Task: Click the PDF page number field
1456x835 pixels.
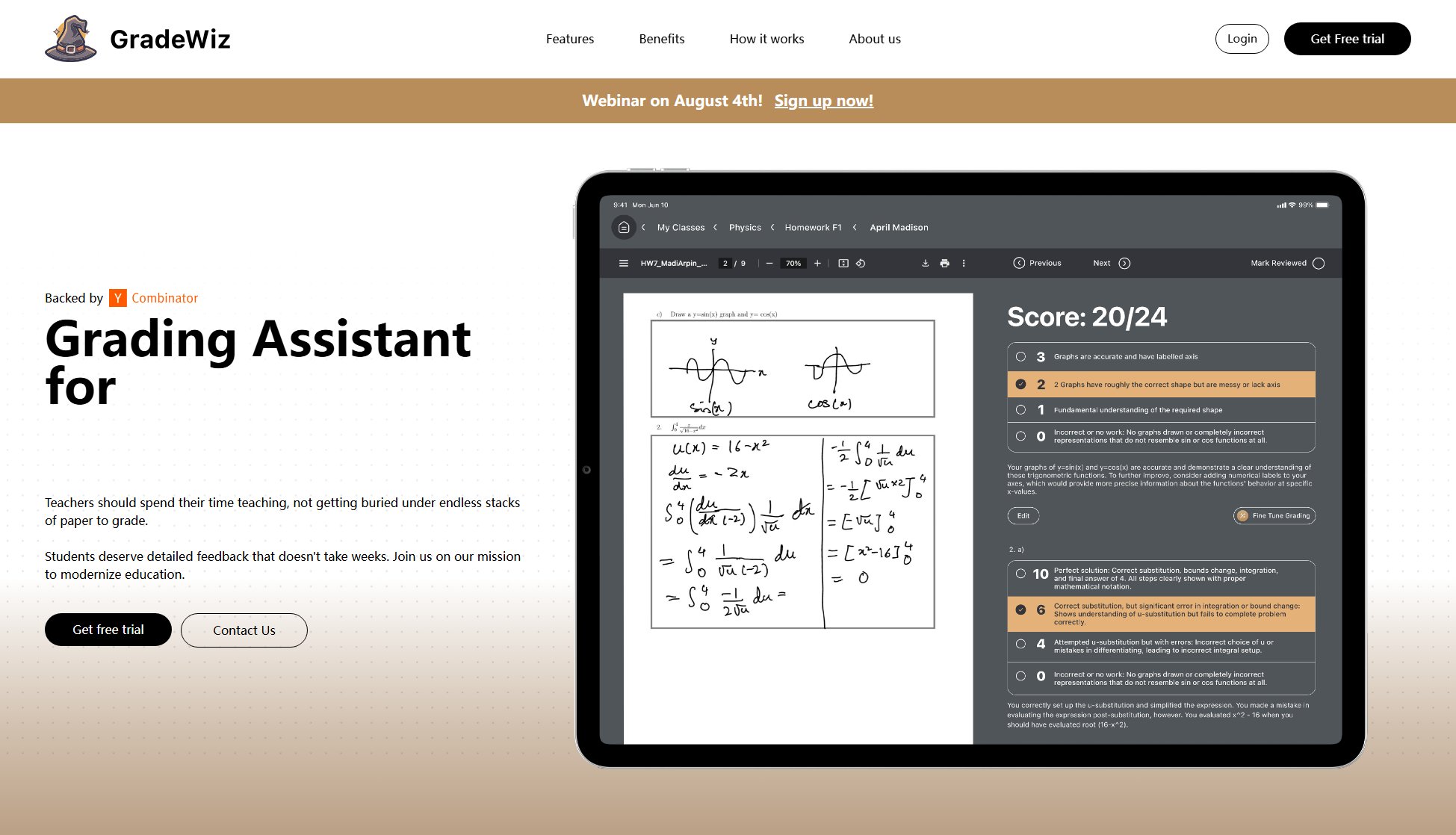Action: [x=725, y=264]
